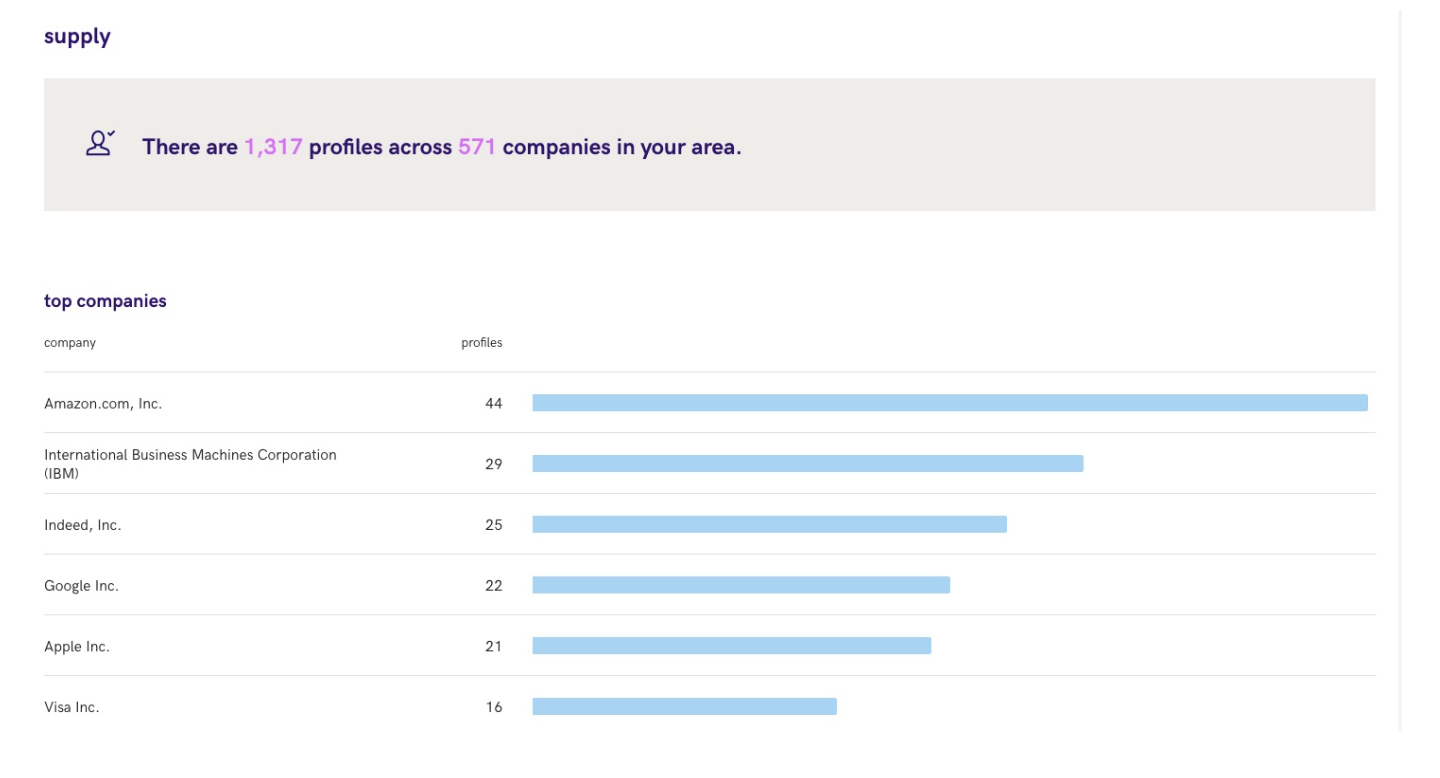Image resolution: width=1440 pixels, height=778 pixels.
Task: Click the profiles column header
Action: coord(482,343)
